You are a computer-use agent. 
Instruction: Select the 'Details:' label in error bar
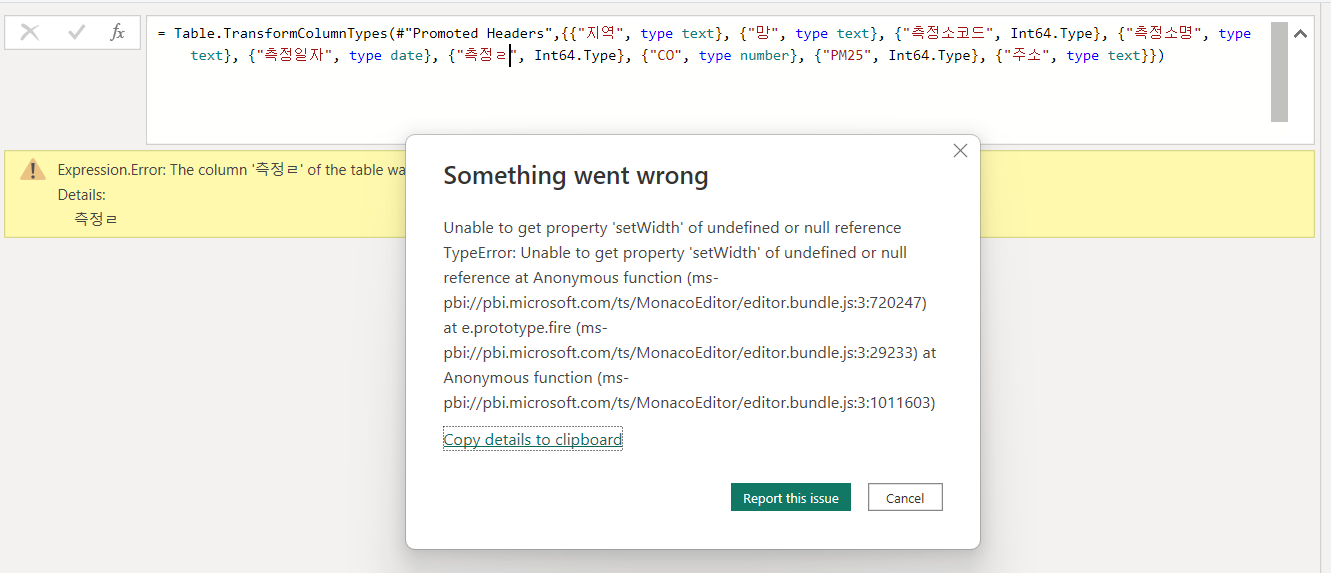[x=82, y=195]
